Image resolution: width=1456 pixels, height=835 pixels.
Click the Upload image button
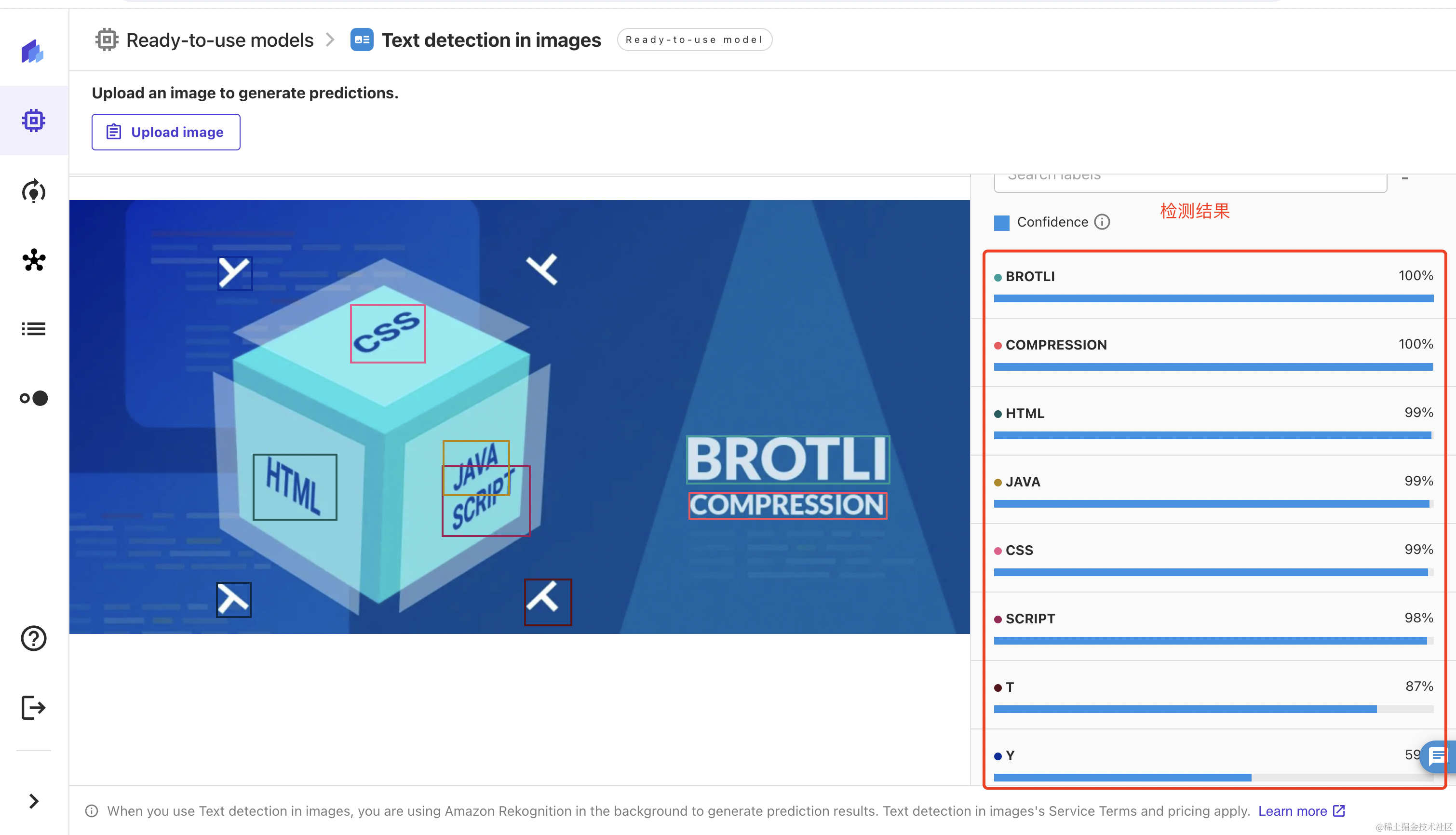(x=166, y=131)
